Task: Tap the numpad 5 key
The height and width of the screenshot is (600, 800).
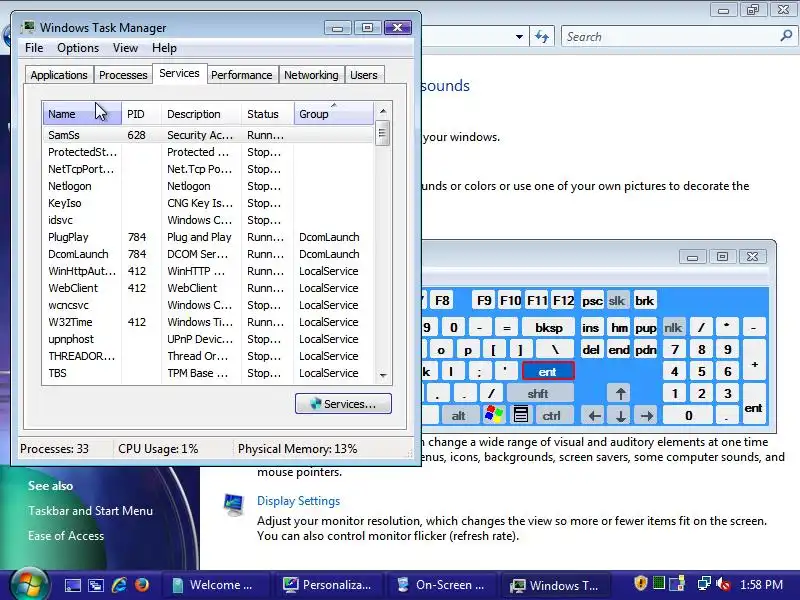Action: click(x=702, y=371)
